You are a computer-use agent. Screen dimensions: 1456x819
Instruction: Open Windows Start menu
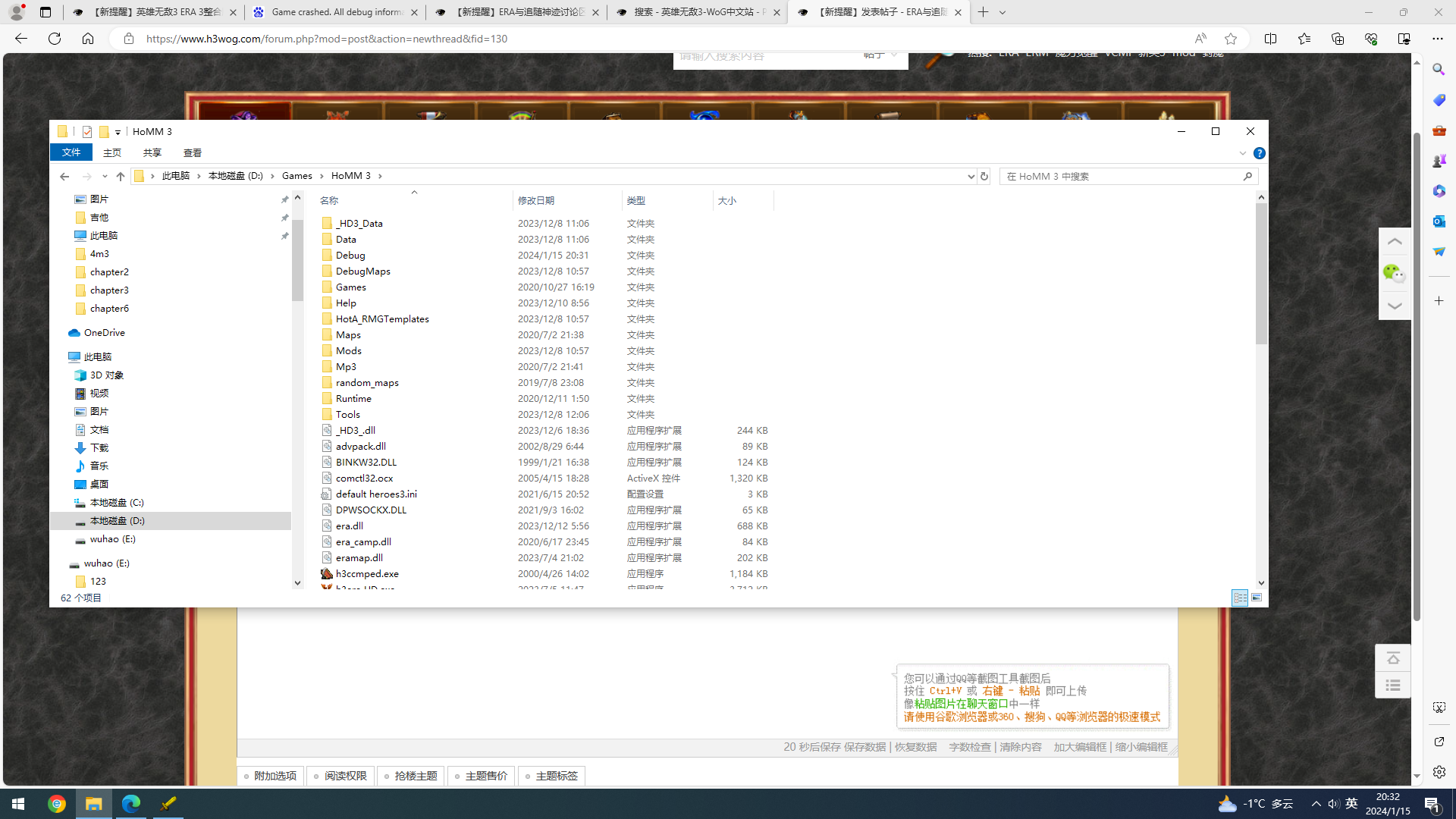tap(18, 804)
